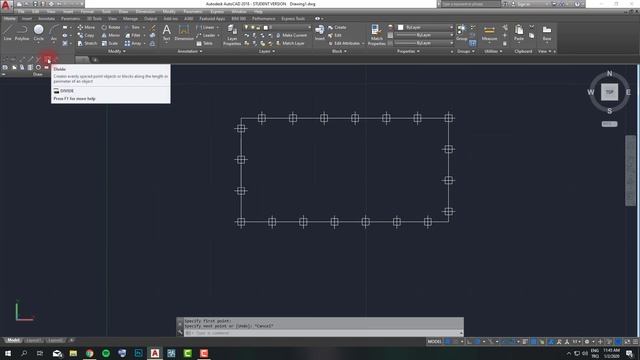This screenshot has height=360, width=640.
Task: Click Create block button
Action: coord(337,27)
